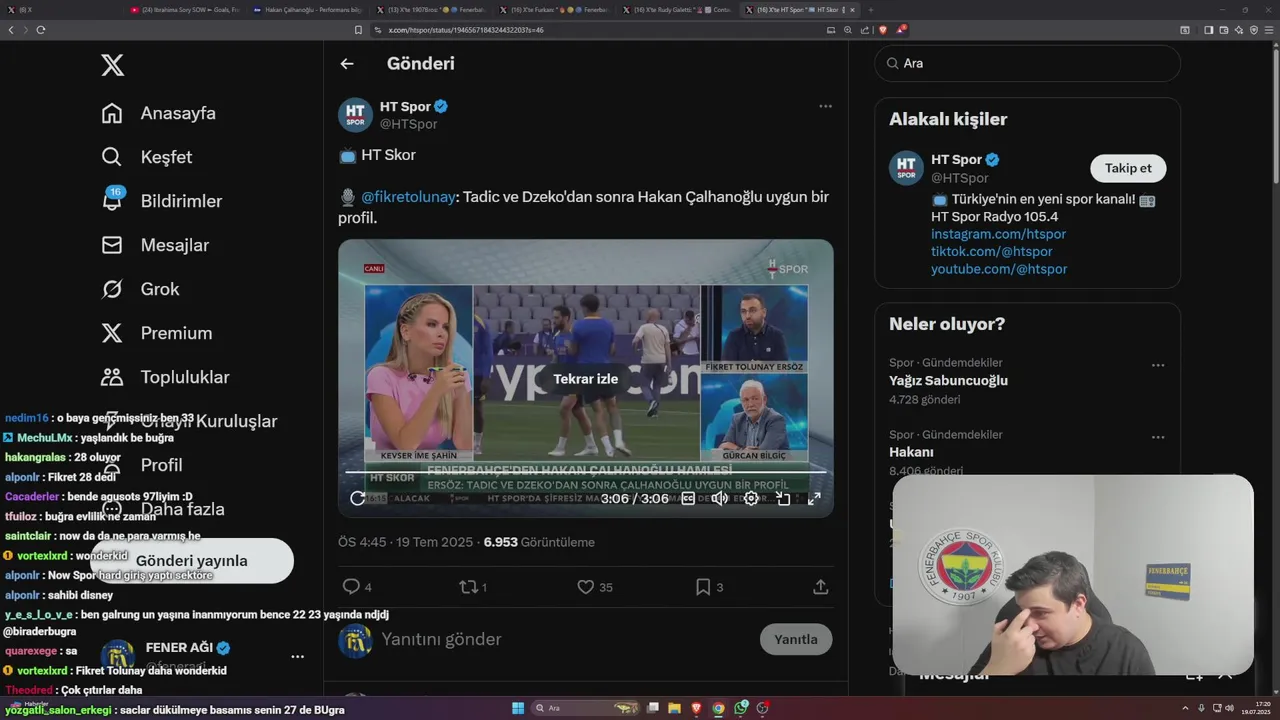The height and width of the screenshot is (720, 1280).
Task: Open Grok from sidebar
Action: pos(140,289)
